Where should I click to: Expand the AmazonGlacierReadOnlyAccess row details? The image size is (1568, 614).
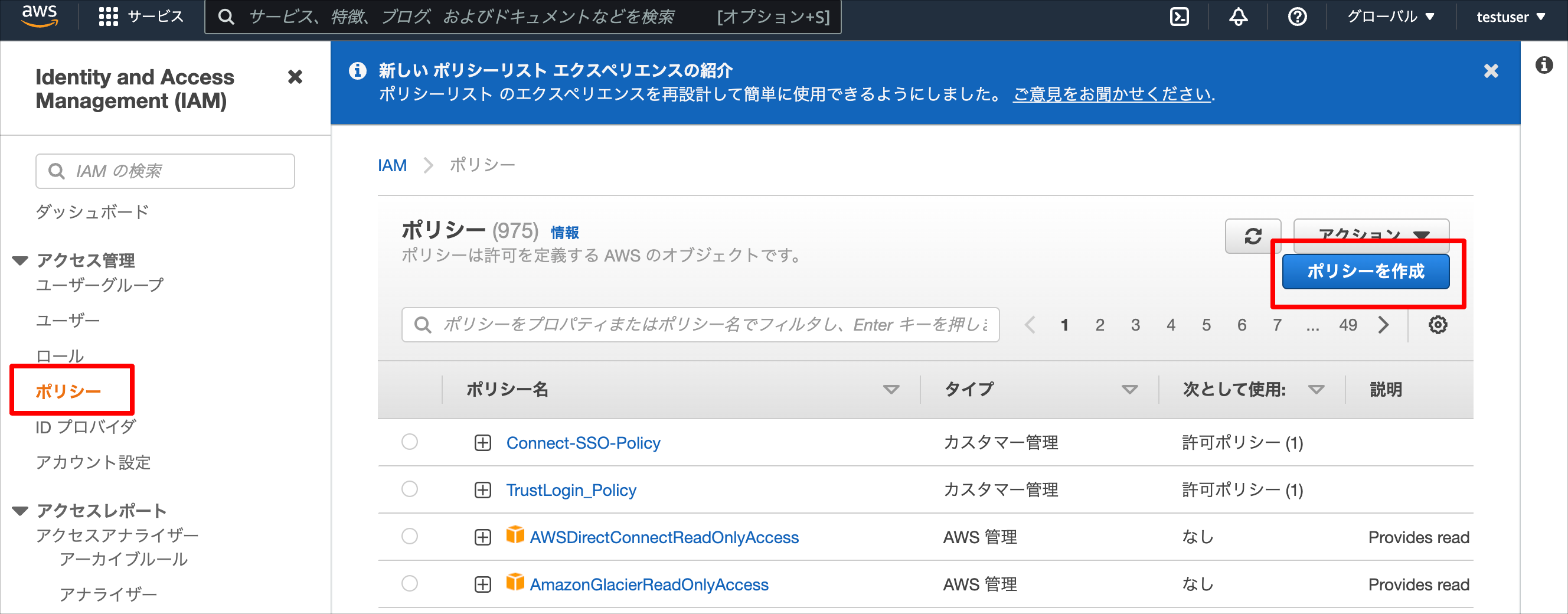[483, 585]
